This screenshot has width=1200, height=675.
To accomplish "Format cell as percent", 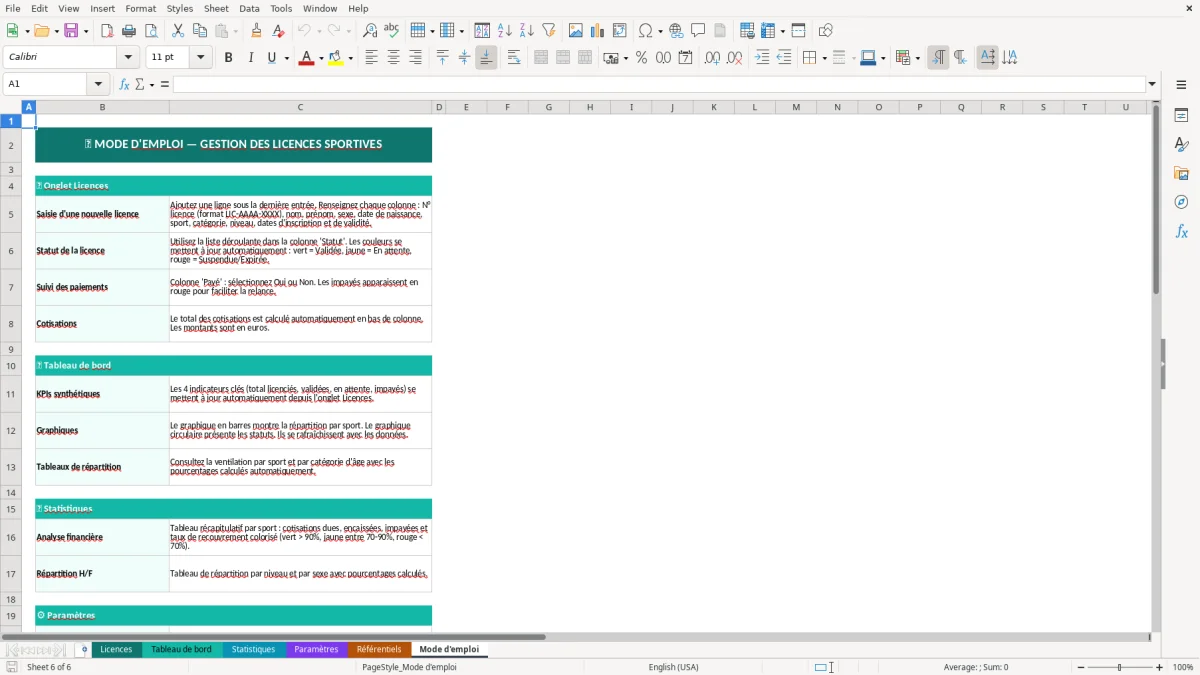I will [641, 58].
